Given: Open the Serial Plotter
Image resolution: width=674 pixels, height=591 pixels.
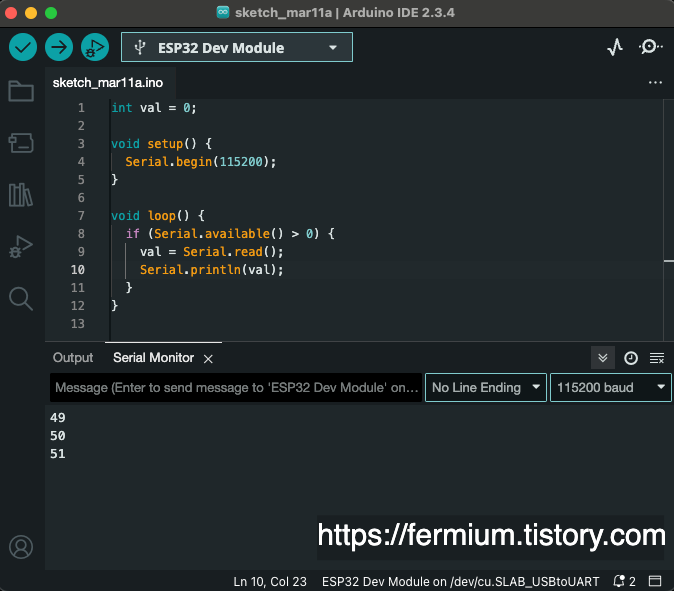Looking at the screenshot, I should point(615,47).
